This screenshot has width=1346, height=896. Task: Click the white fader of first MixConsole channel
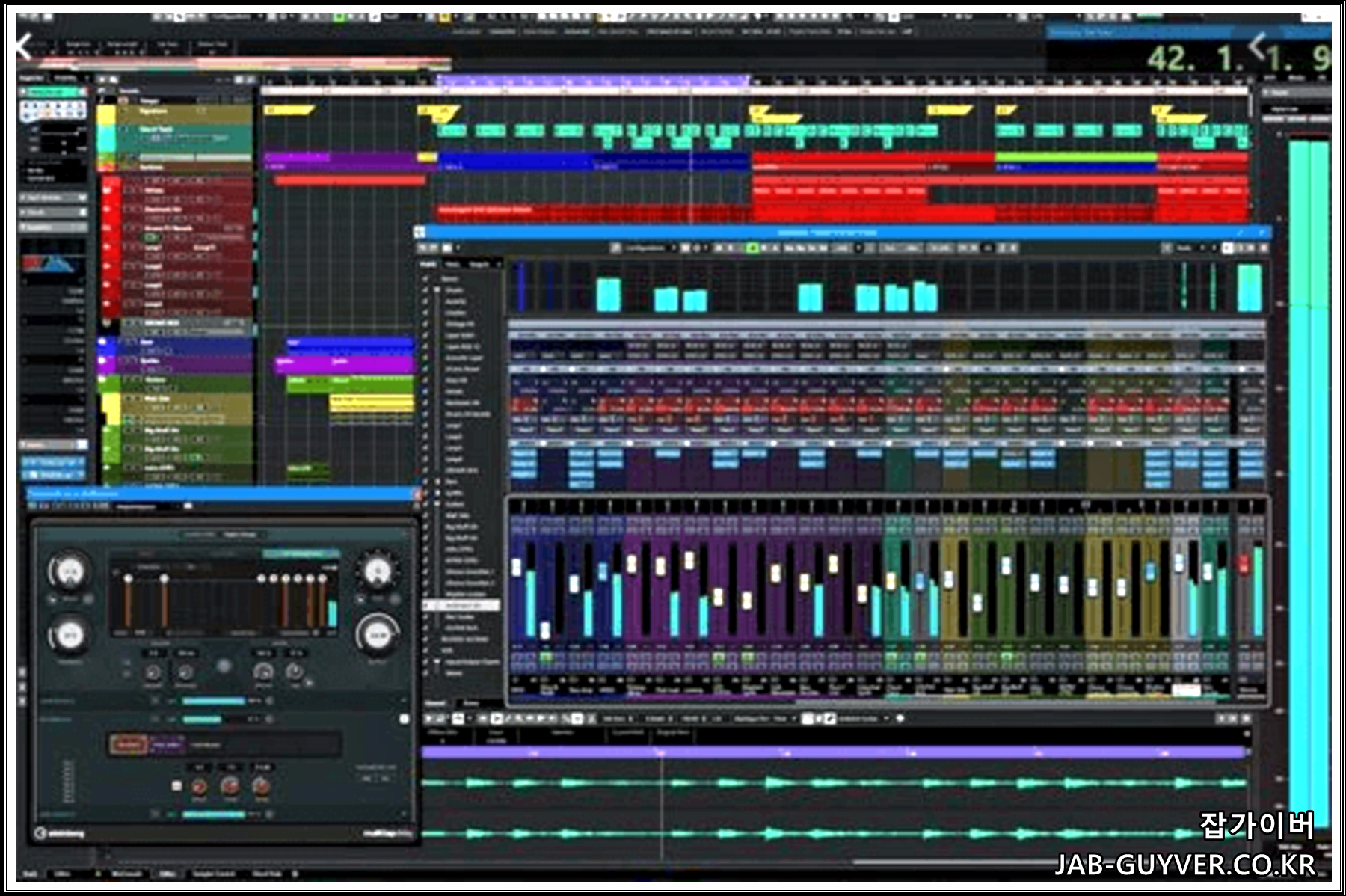click(516, 566)
